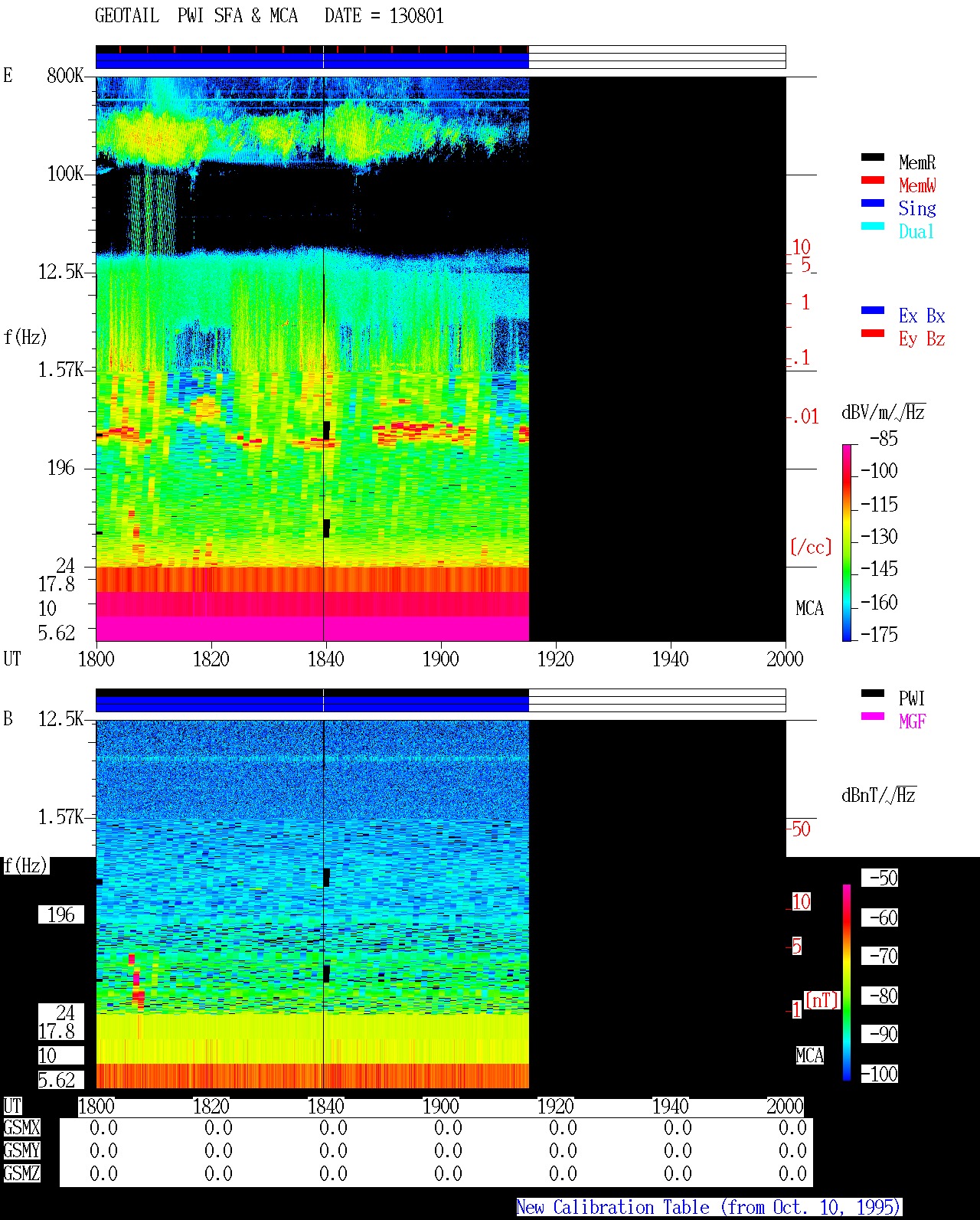The image size is (980, 1220).
Task: Click the dBV/m electric field color bar
Action: point(847,542)
